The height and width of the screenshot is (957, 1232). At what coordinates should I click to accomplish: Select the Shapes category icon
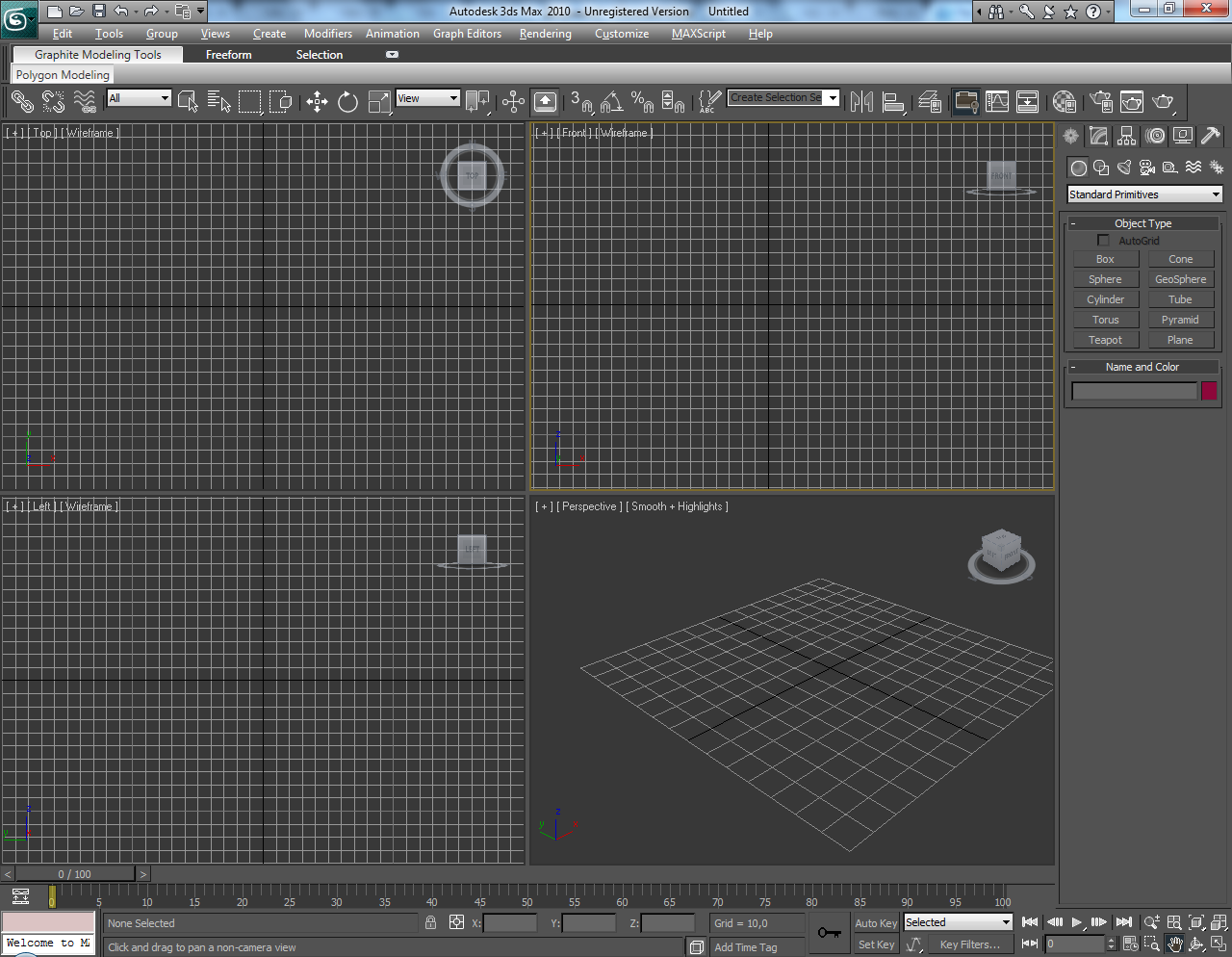[1101, 168]
